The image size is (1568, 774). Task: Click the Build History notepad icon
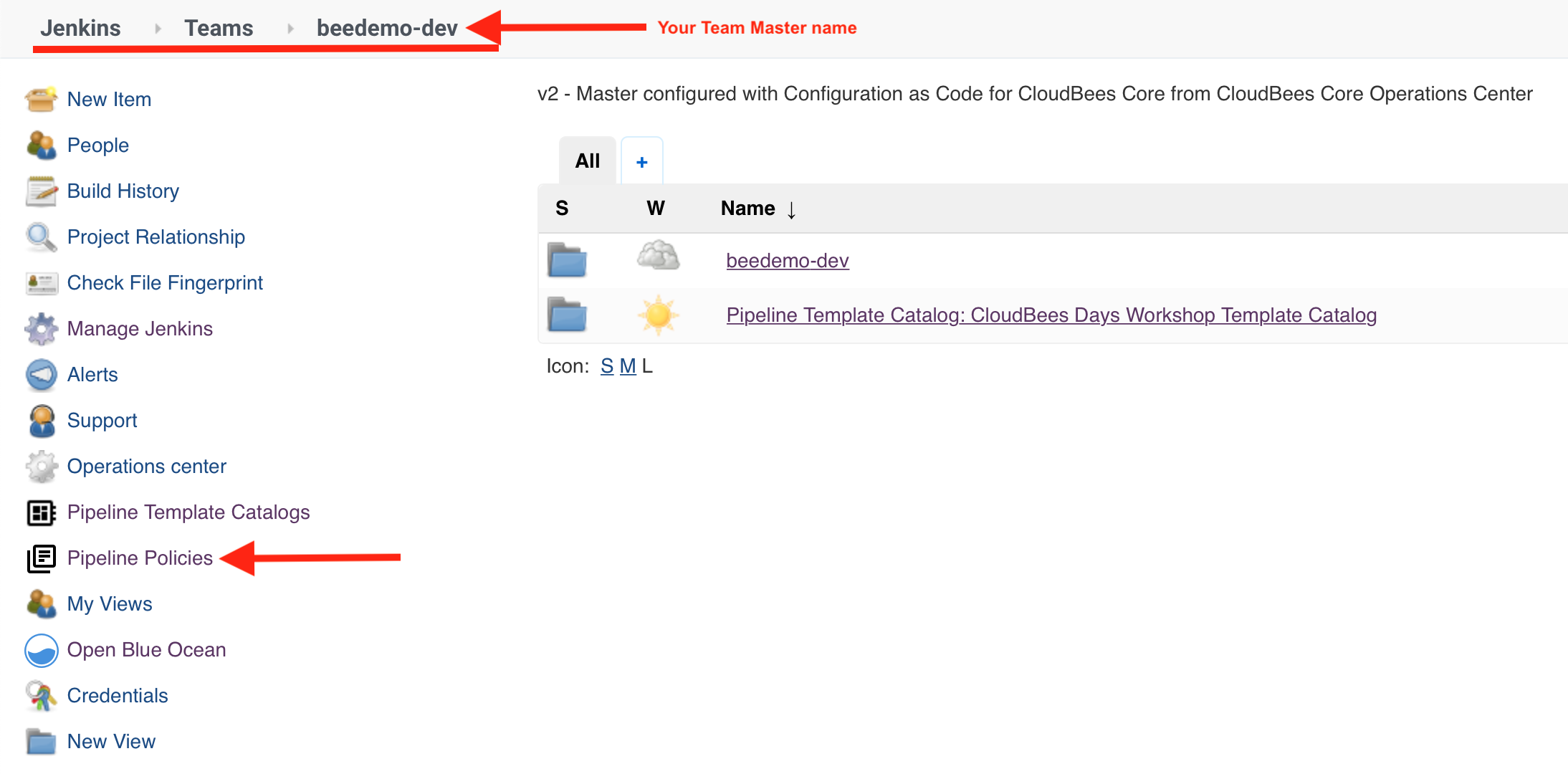click(41, 191)
